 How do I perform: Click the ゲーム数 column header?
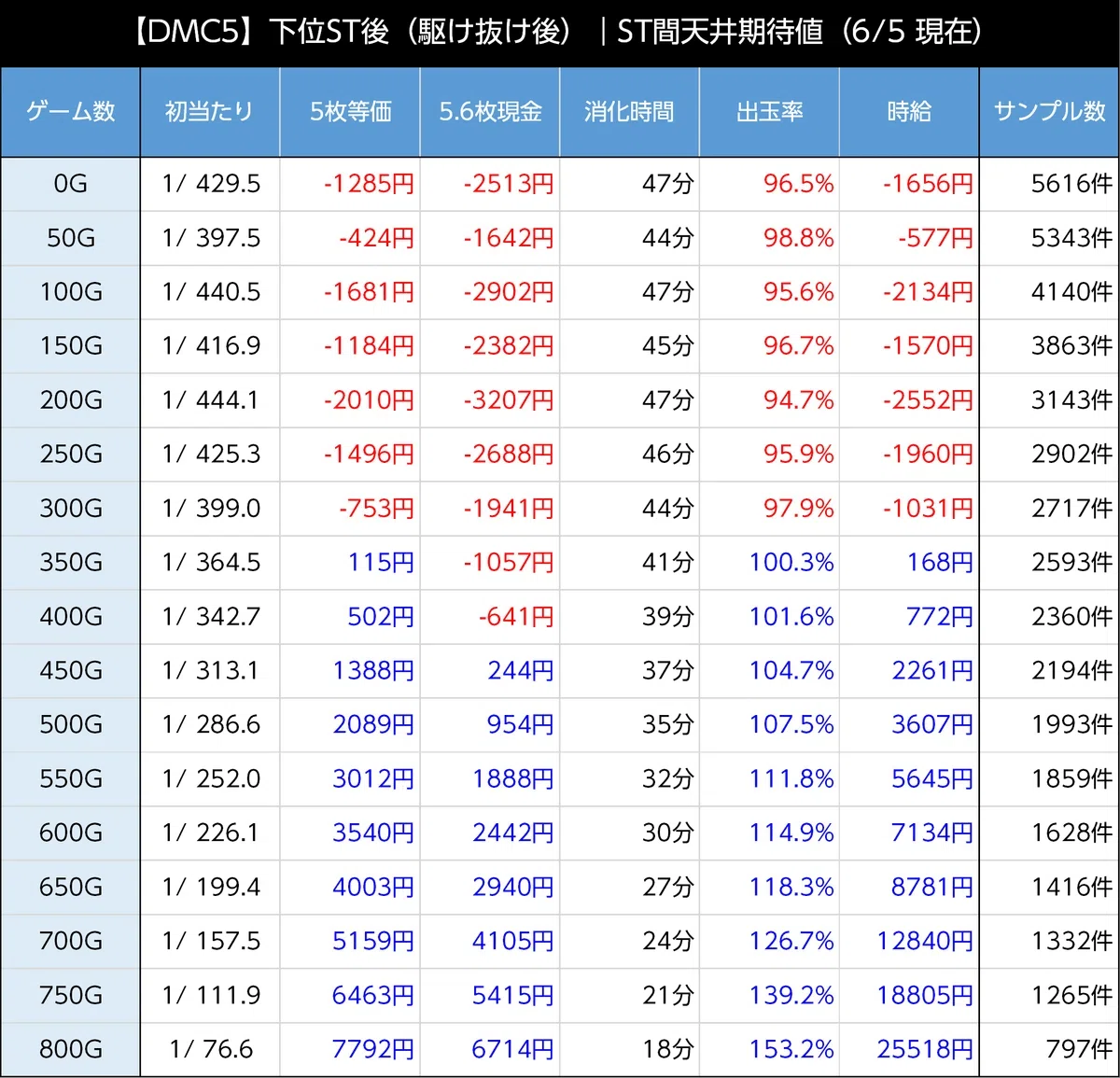pos(70,112)
